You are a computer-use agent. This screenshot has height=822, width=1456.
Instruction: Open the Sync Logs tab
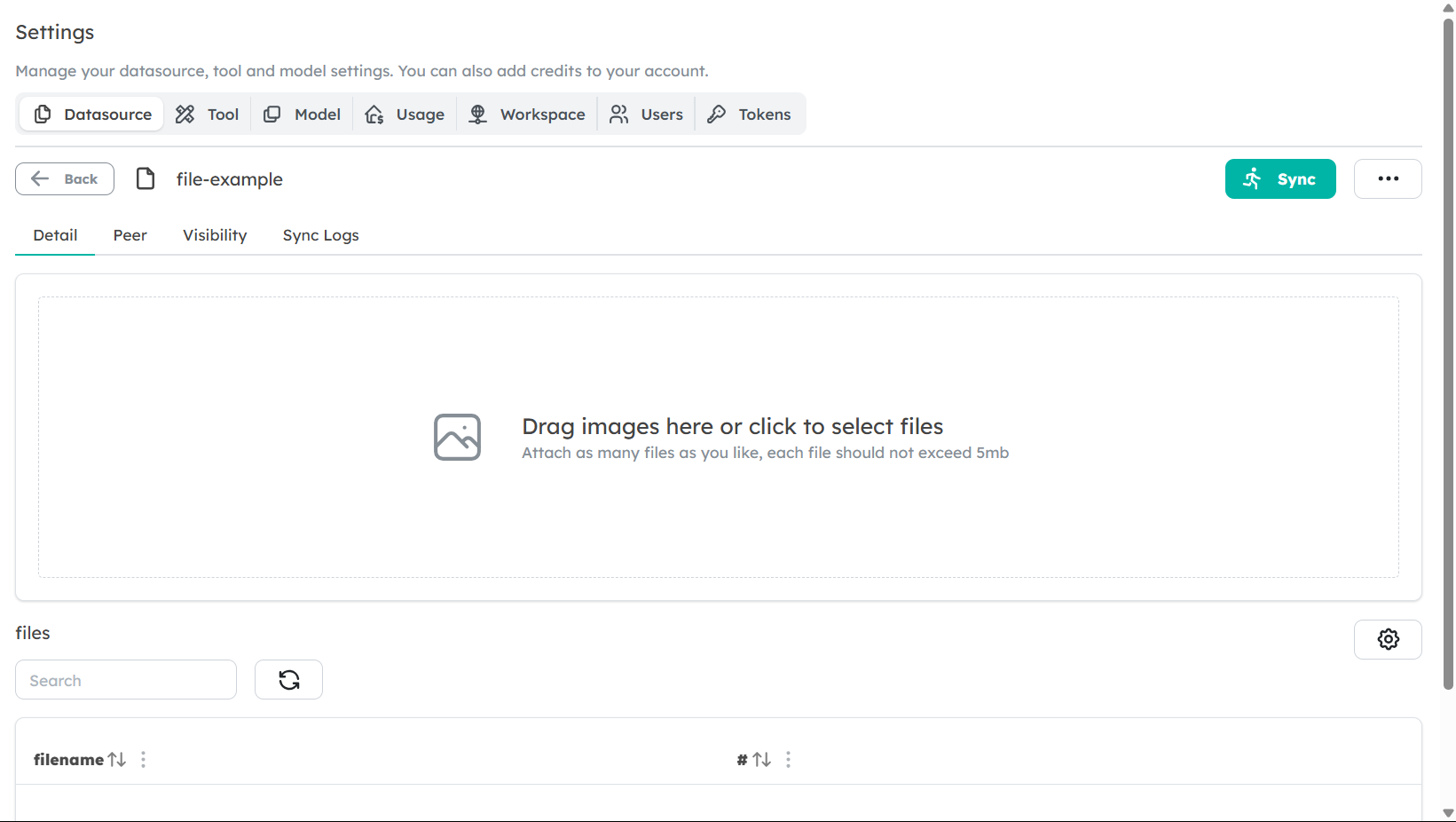tap(320, 235)
